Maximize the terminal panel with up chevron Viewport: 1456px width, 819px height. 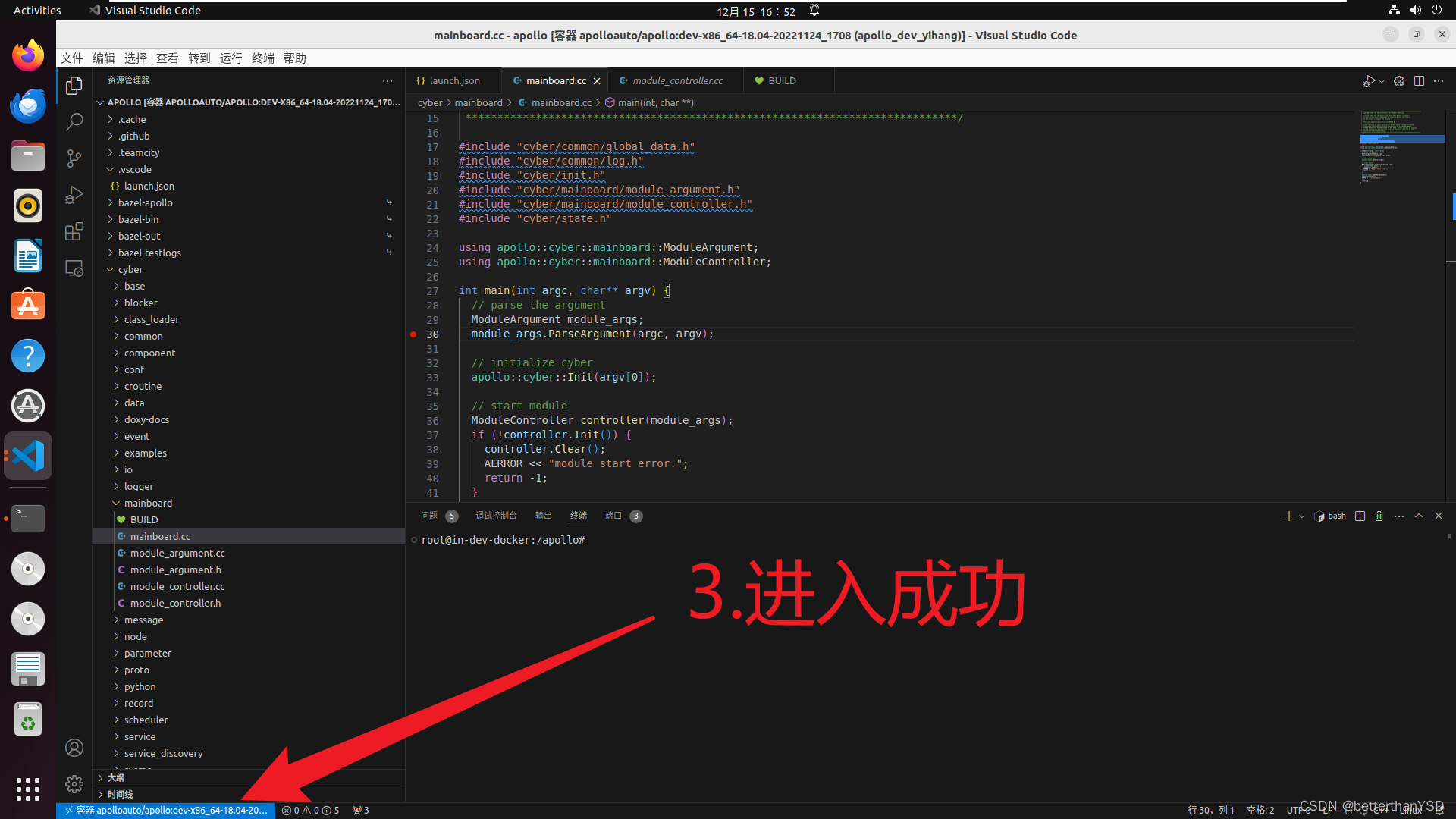(x=1419, y=516)
